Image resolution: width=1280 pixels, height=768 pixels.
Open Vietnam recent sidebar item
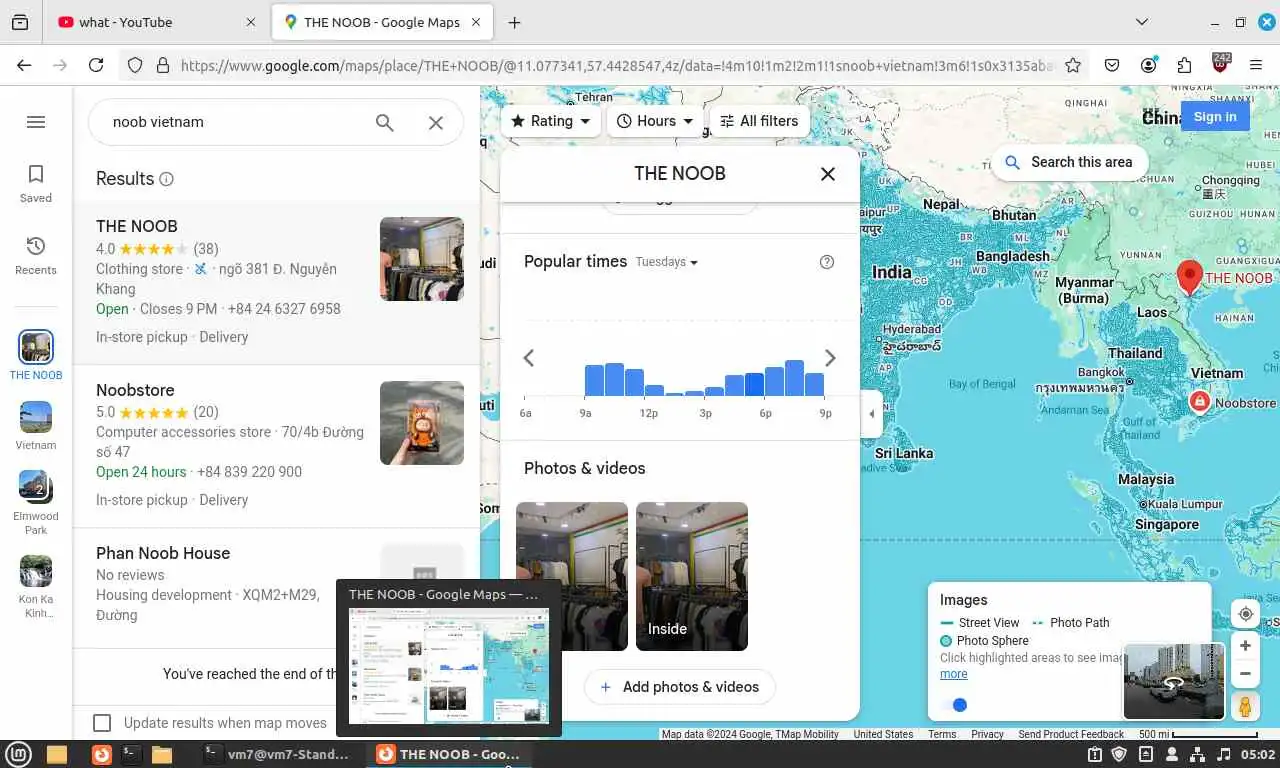36,426
